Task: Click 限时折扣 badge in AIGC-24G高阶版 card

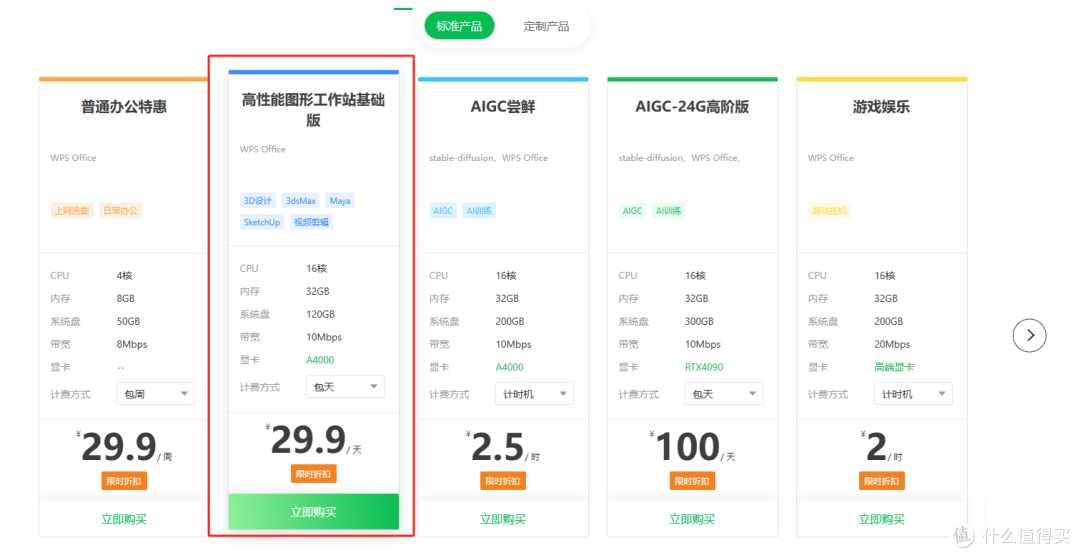Action: coord(692,481)
